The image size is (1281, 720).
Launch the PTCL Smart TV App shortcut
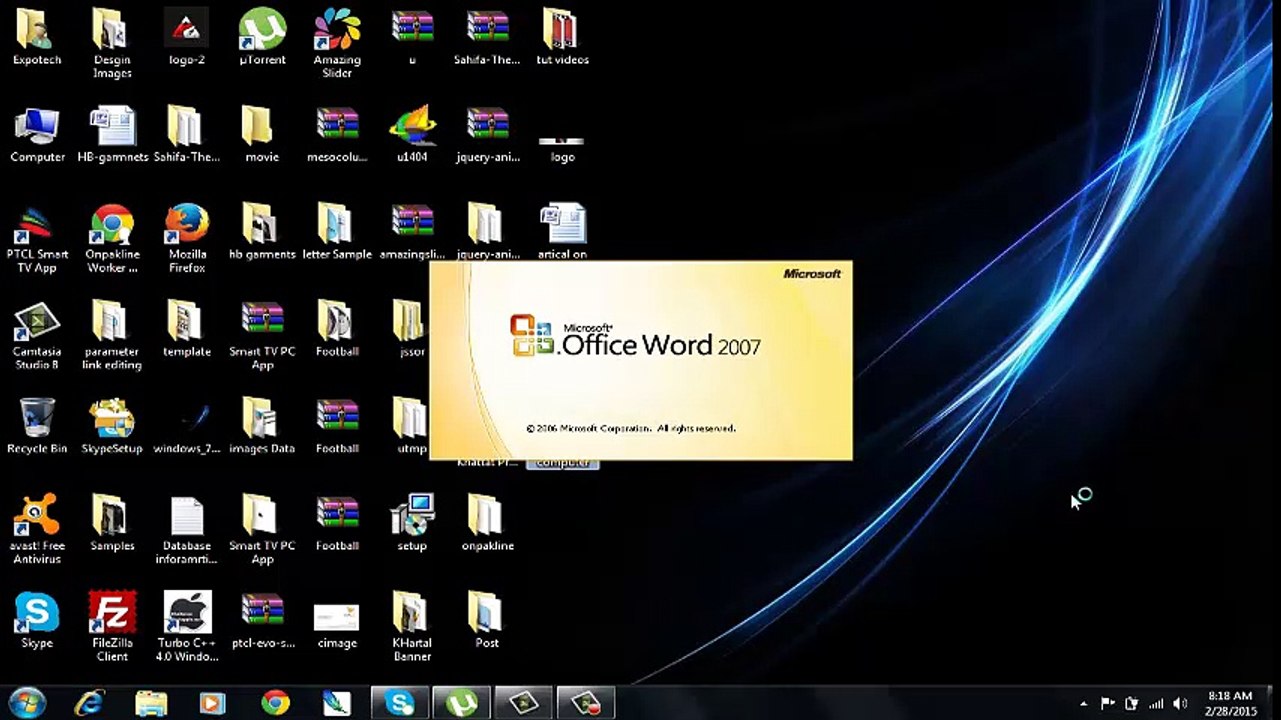37,239
